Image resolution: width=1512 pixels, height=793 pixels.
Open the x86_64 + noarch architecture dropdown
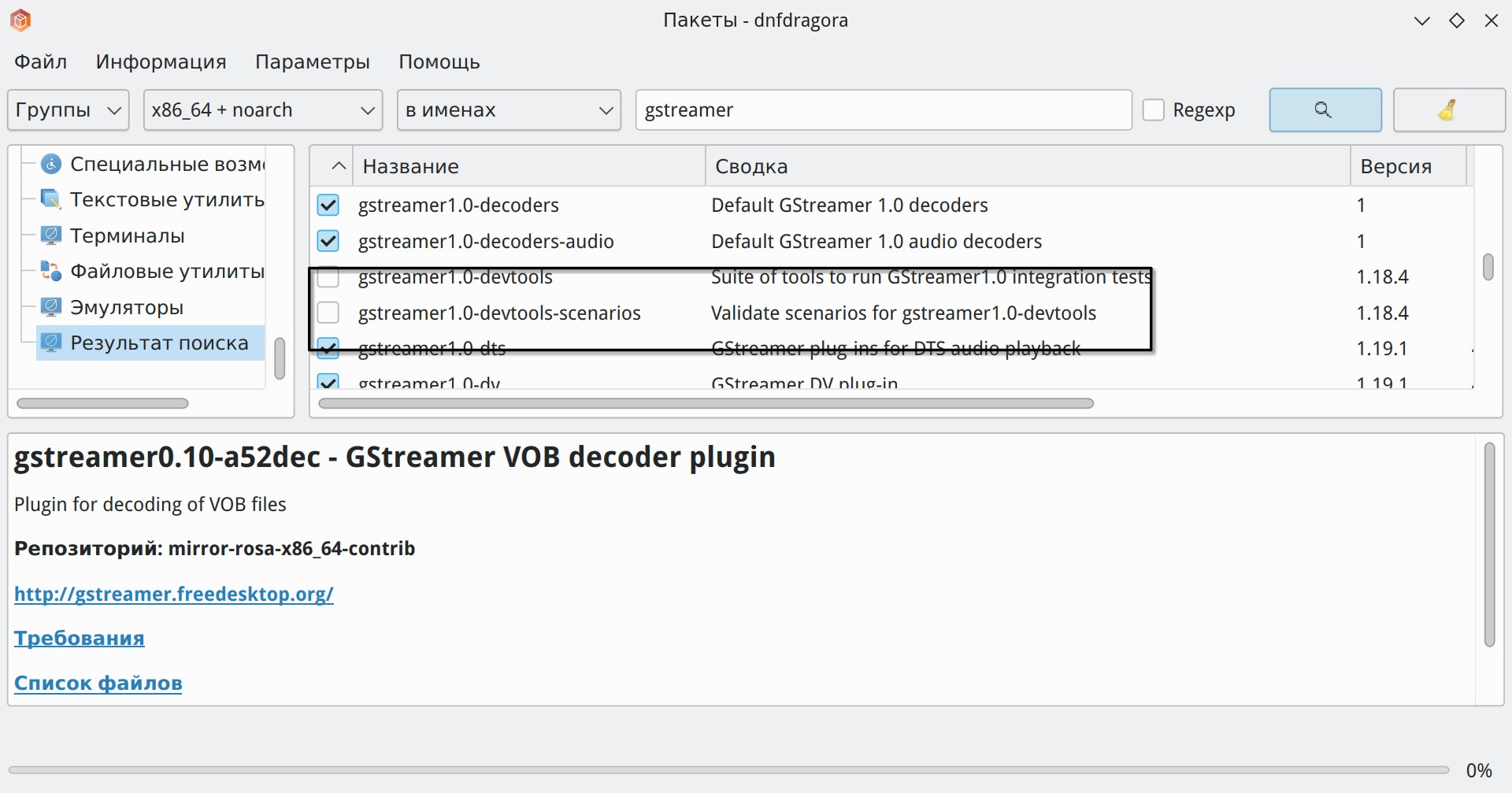pos(262,110)
